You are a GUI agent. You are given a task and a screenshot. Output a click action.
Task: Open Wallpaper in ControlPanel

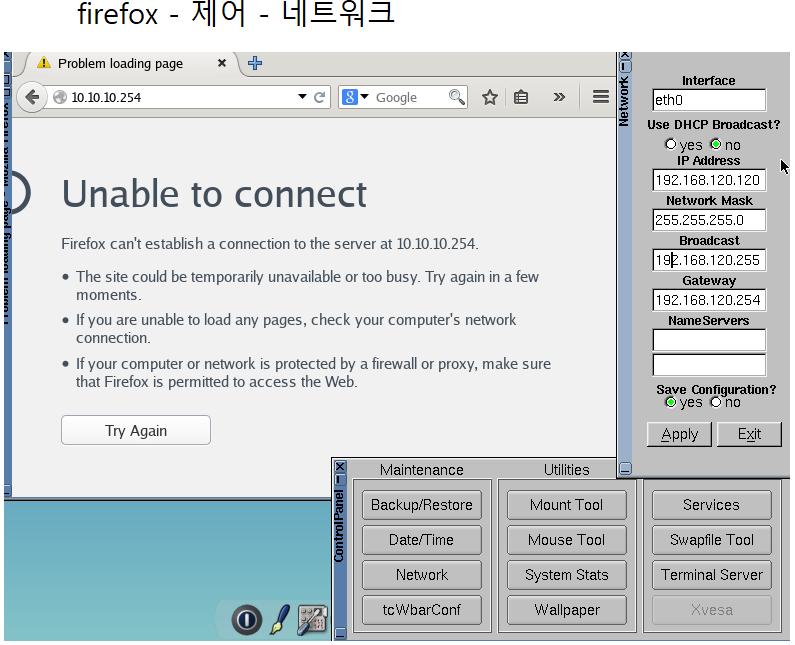pos(567,610)
